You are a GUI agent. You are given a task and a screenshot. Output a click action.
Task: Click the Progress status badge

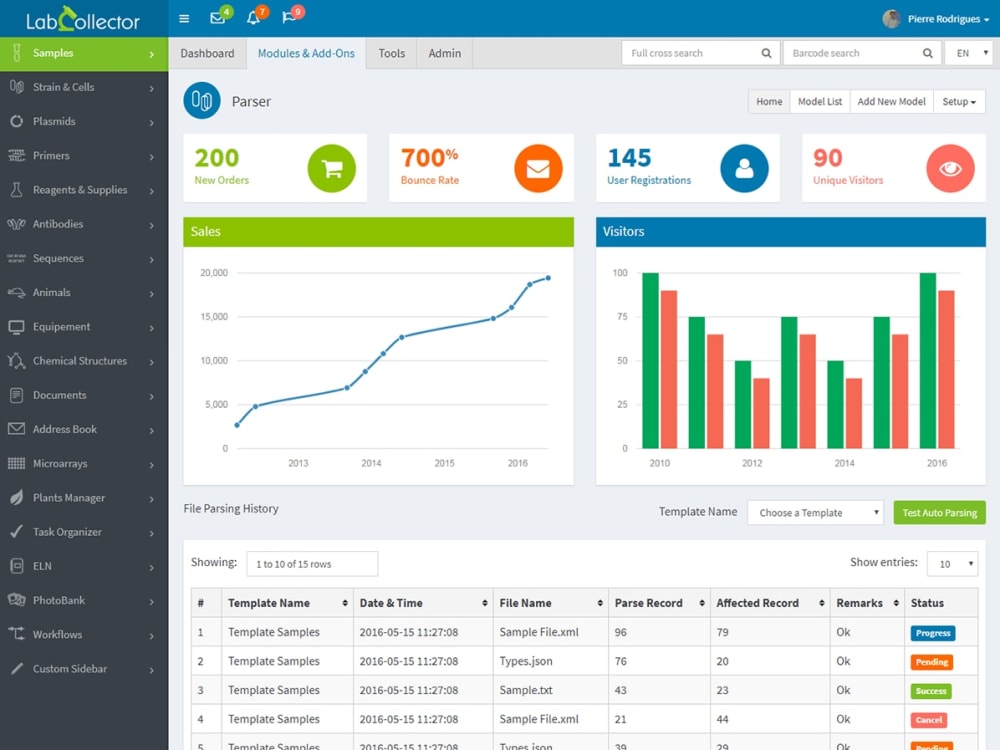(932, 633)
